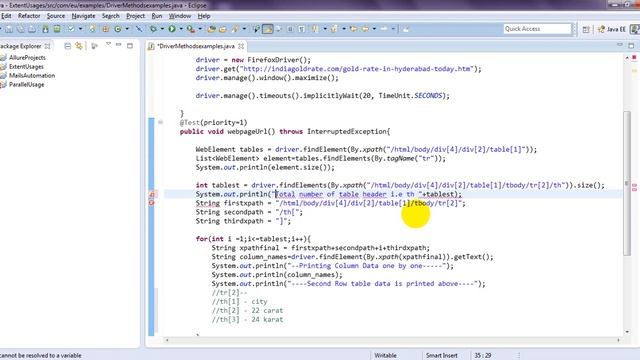
Task: Click the horizontal scrollbar right arrow
Action: [x=618, y=340]
